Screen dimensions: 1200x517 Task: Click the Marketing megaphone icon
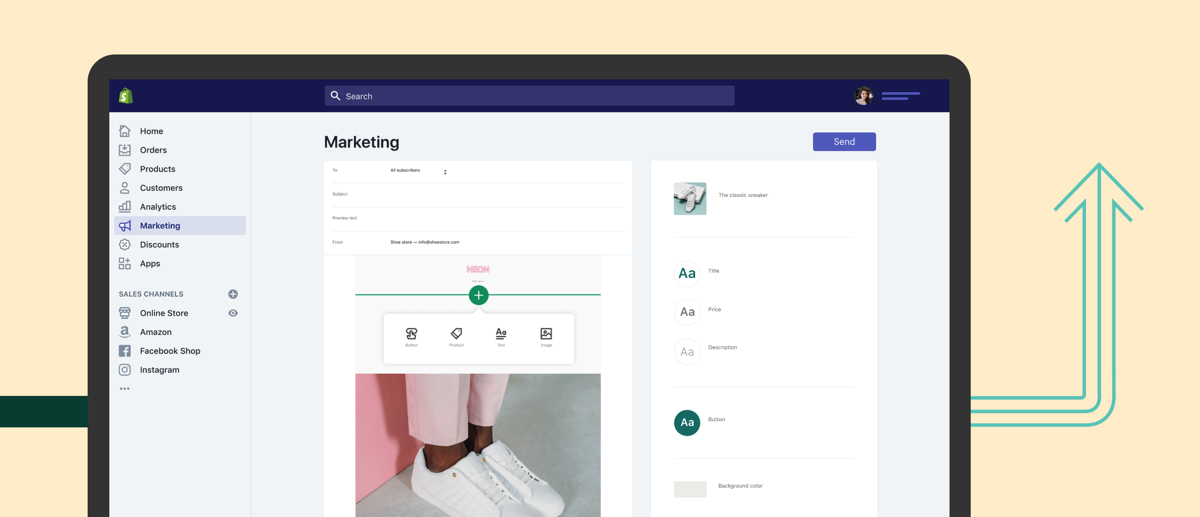pyautogui.click(x=125, y=226)
